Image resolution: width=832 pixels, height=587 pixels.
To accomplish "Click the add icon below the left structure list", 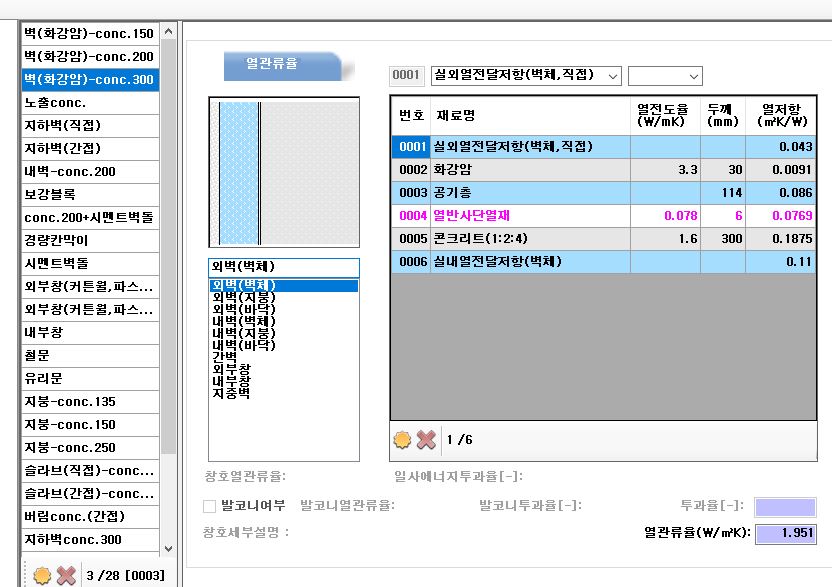I will (x=42, y=575).
